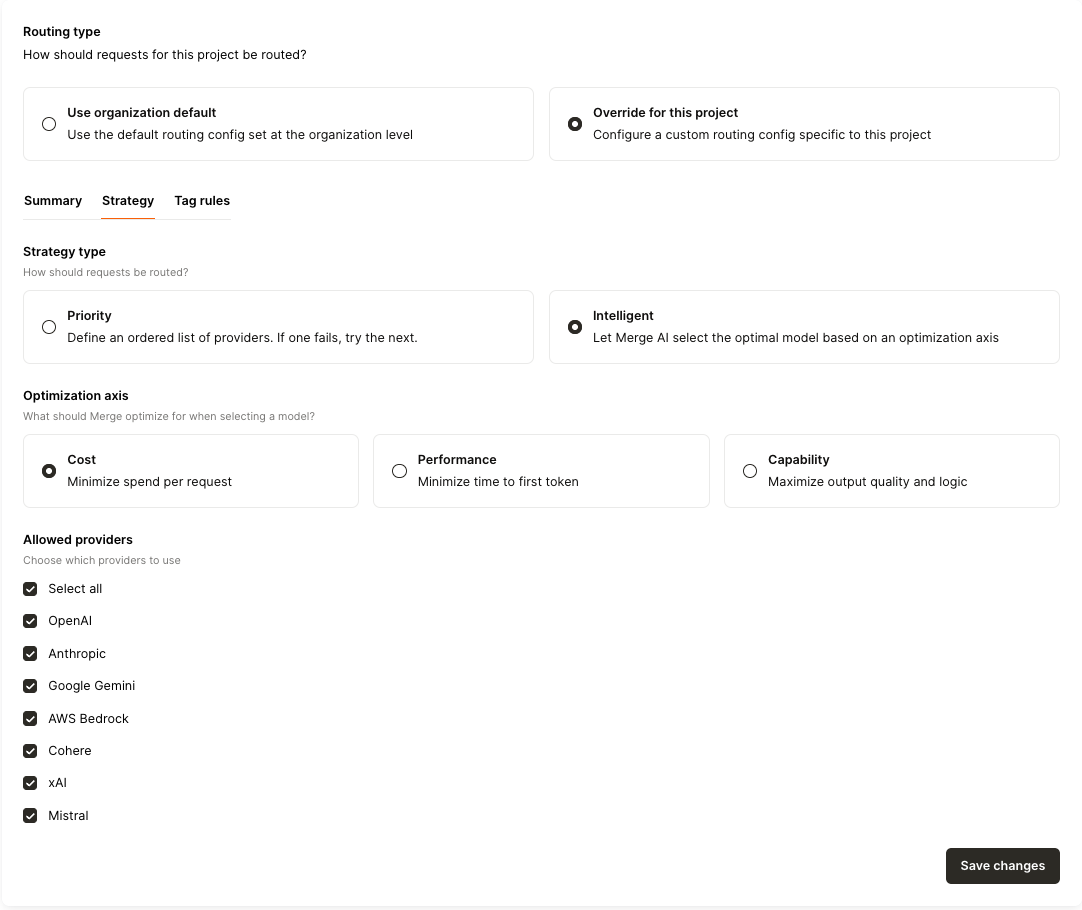Open the Tag rules tab
Viewport: 1082px width, 910px height.
coord(201,200)
